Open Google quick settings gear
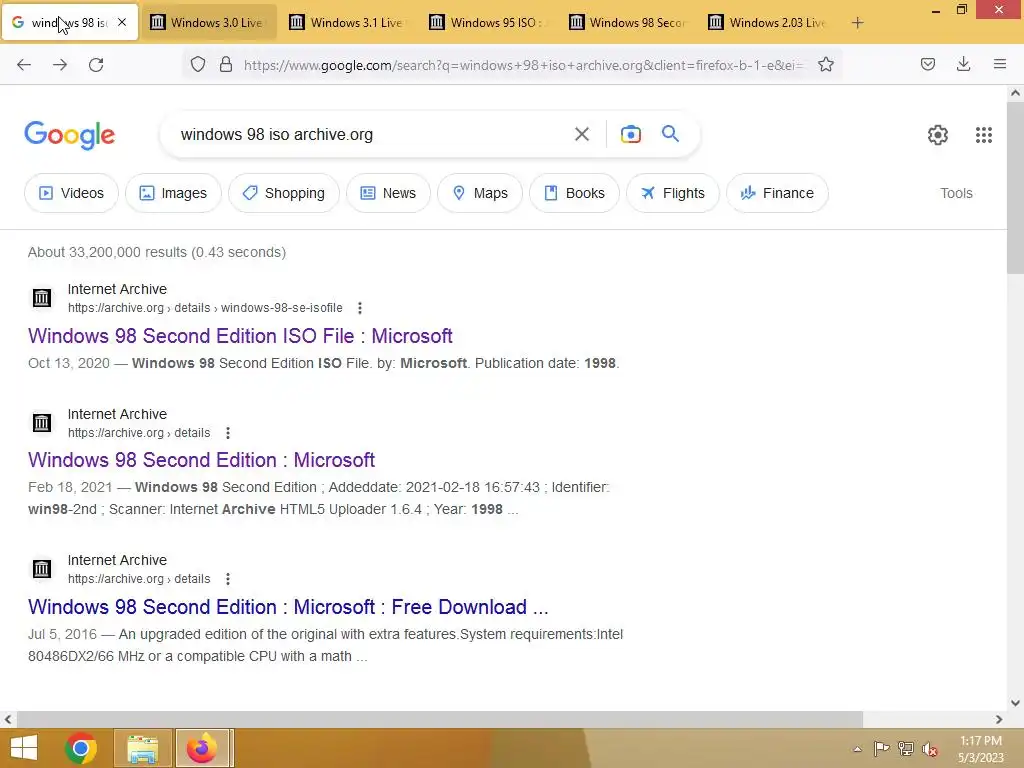Screen dimensions: 1024x768 pyautogui.click(x=938, y=135)
